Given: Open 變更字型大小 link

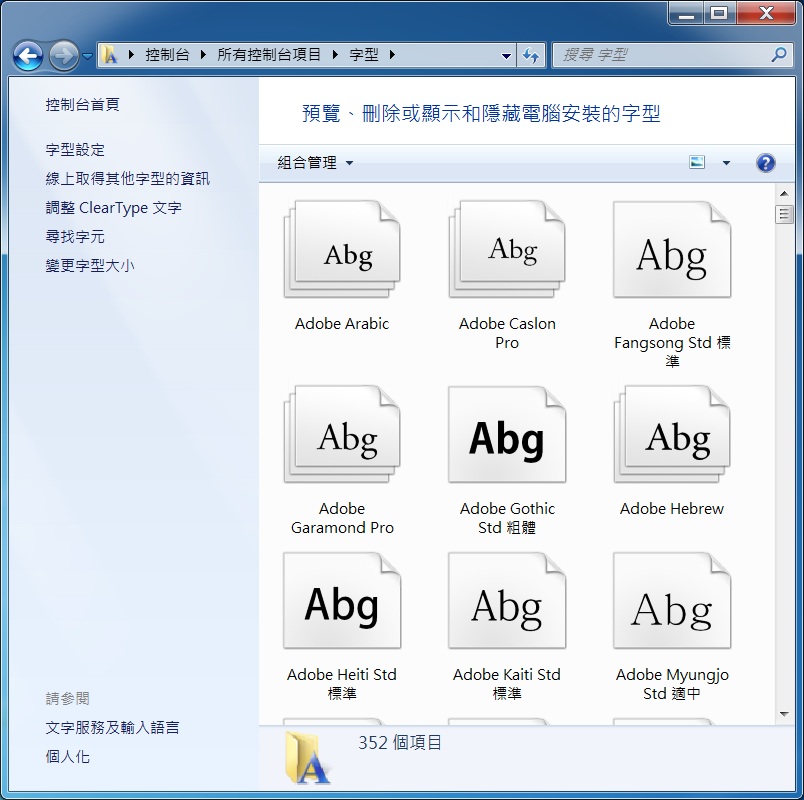Looking at the screenshot, I should pyautogui.click(x=90, y=266).
